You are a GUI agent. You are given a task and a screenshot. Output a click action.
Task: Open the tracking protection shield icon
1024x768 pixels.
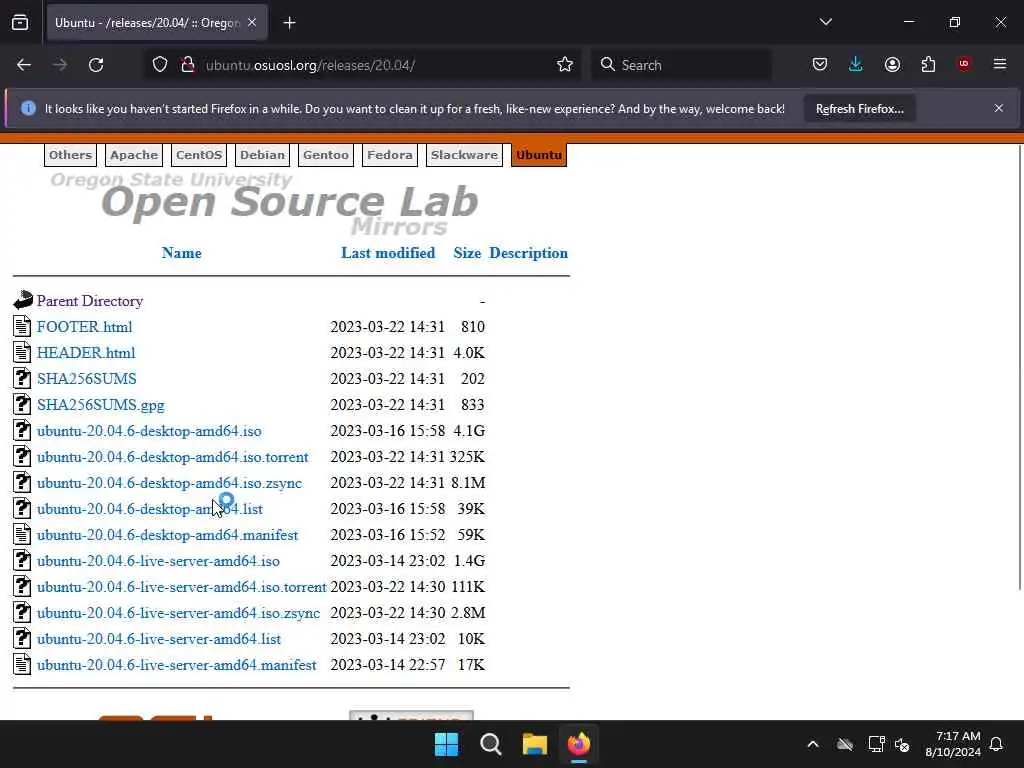[160, 65]
